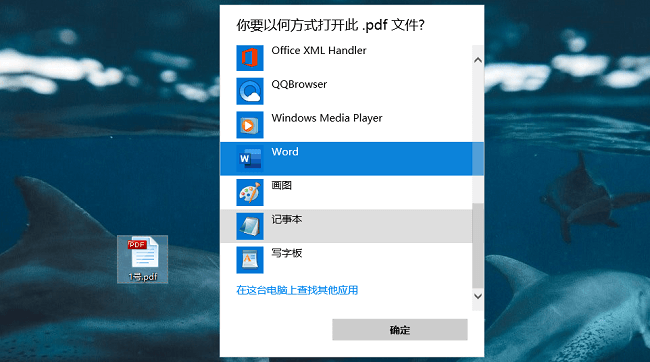650x362 pixels.
Task: Choose the QQBrowser label
Action: coord(299,84)
